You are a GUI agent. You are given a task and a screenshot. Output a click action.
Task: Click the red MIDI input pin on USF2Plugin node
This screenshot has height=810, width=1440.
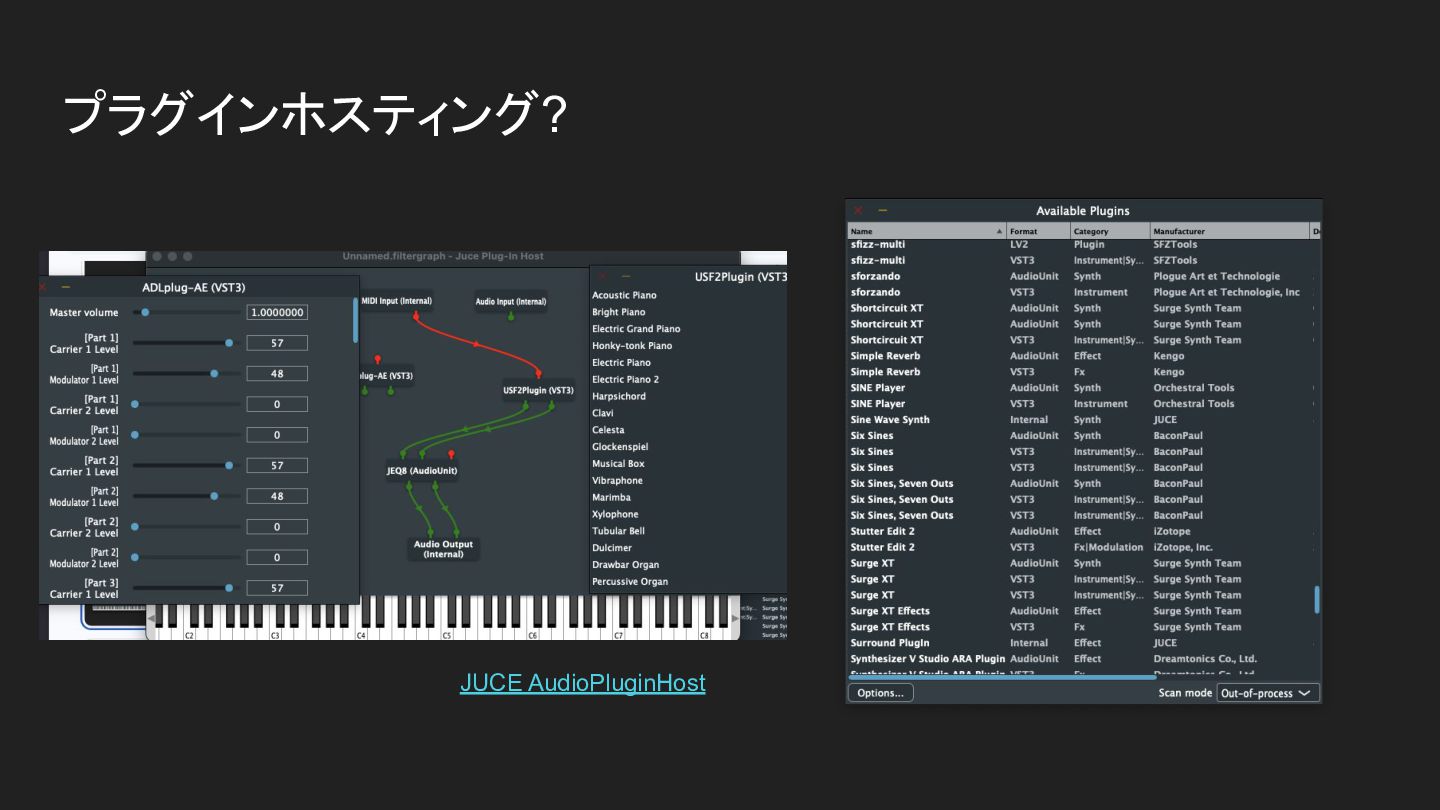click(539, 376)
